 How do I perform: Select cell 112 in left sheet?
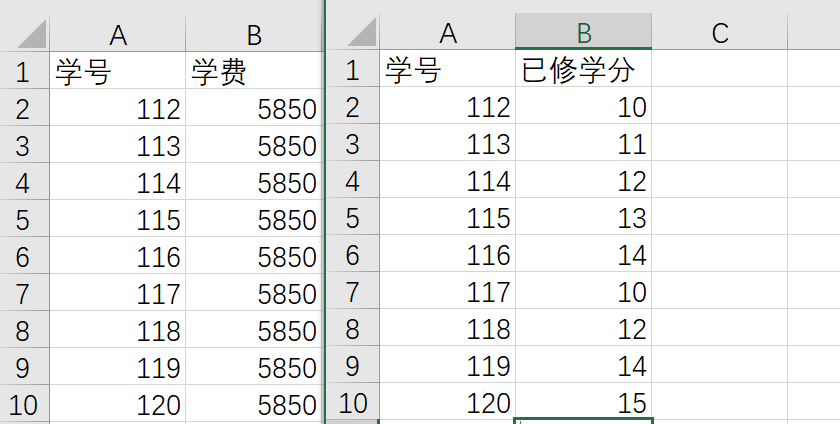coord(118,107)
